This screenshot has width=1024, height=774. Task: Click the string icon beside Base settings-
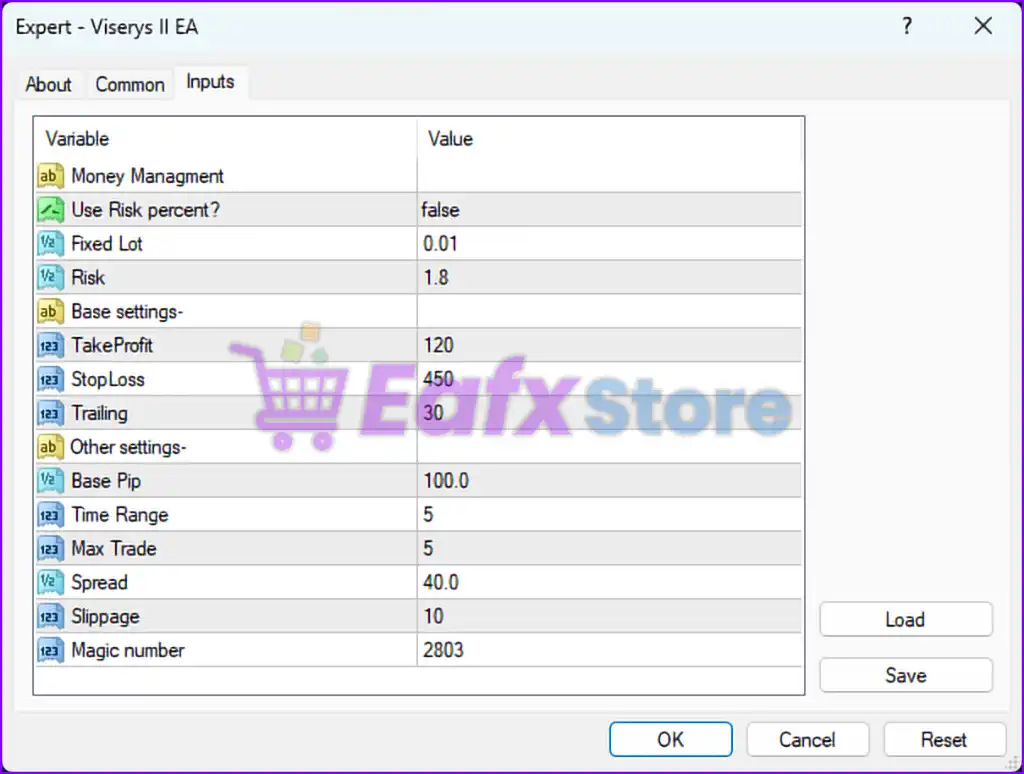[50, 312]
